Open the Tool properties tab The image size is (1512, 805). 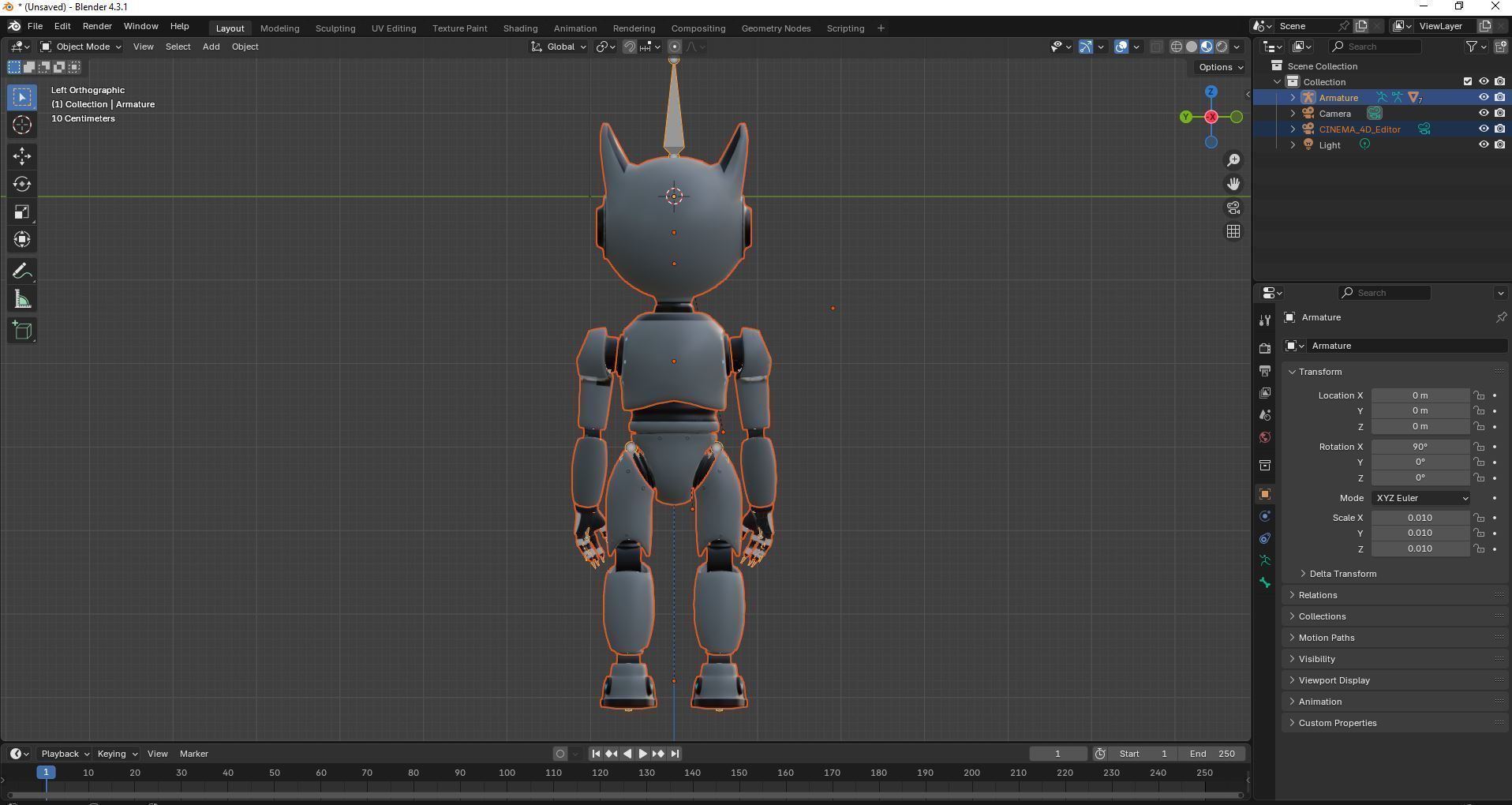pyautogui.click(x=1265, y=320)
